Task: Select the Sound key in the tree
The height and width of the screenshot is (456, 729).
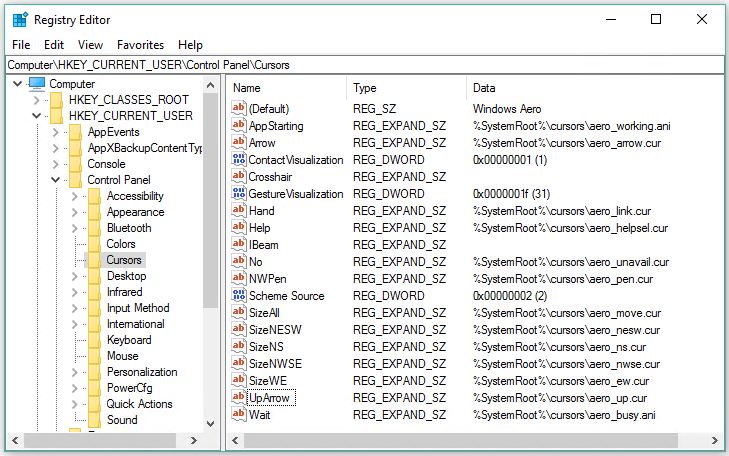Action: pos(122,420)
